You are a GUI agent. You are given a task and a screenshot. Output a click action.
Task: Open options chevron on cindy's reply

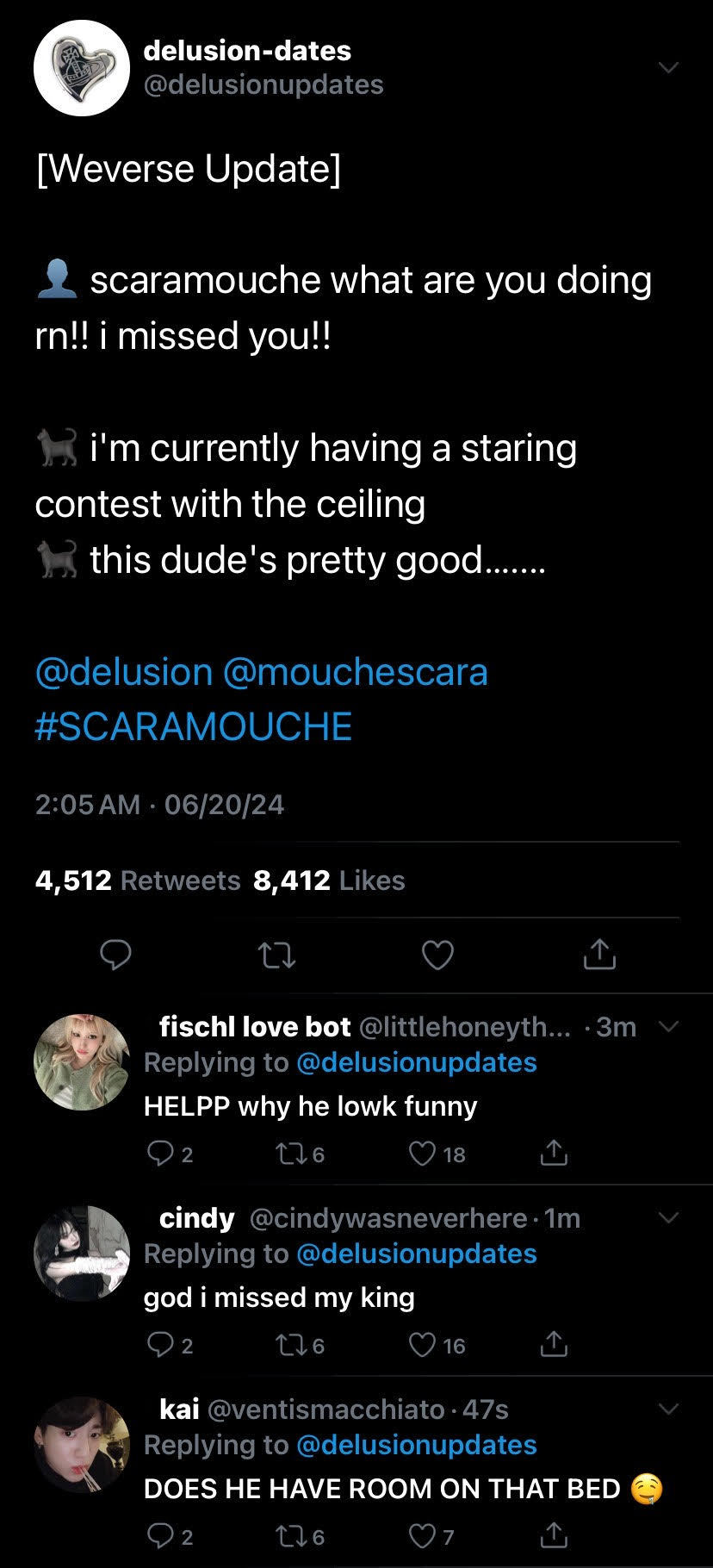[x=668, y=1217]
